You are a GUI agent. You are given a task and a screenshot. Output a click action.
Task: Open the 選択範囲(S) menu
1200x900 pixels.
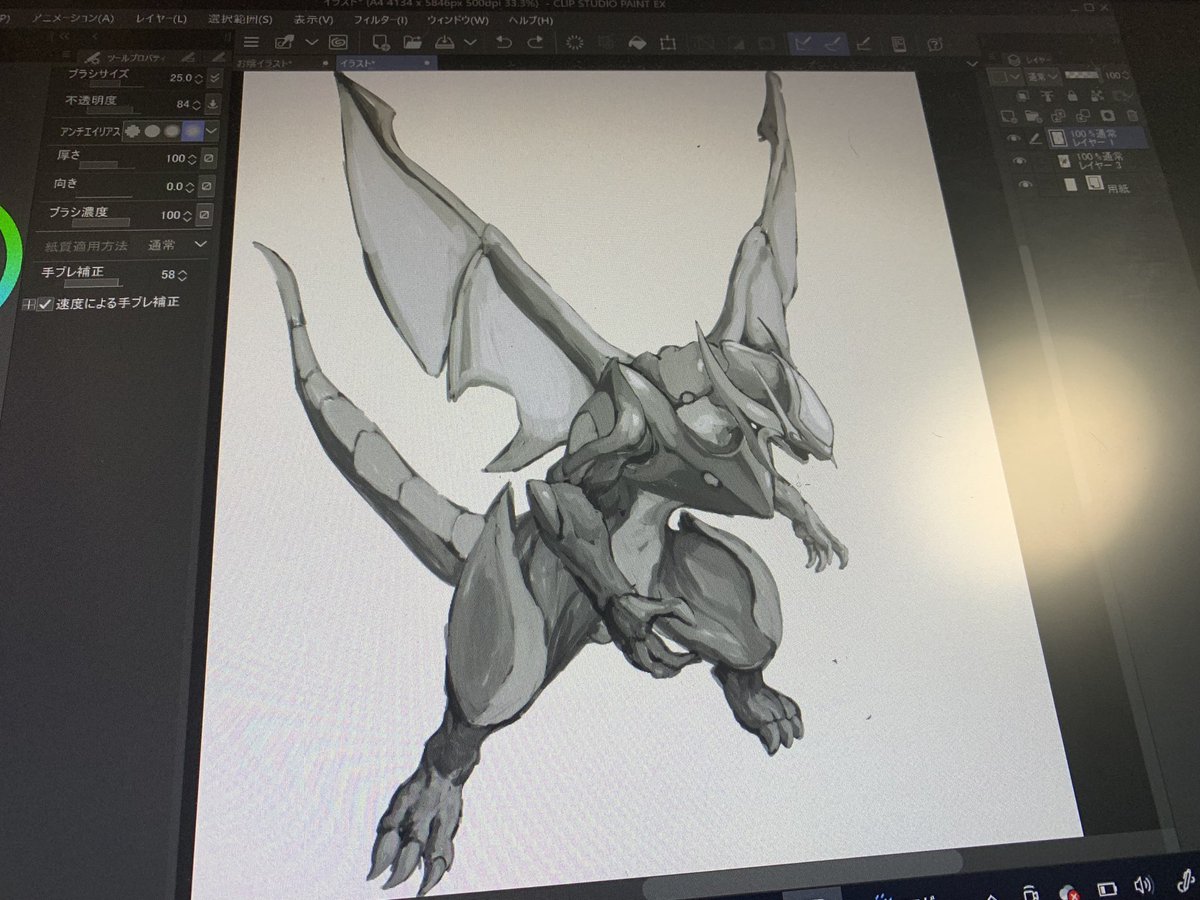coord(240,19)
